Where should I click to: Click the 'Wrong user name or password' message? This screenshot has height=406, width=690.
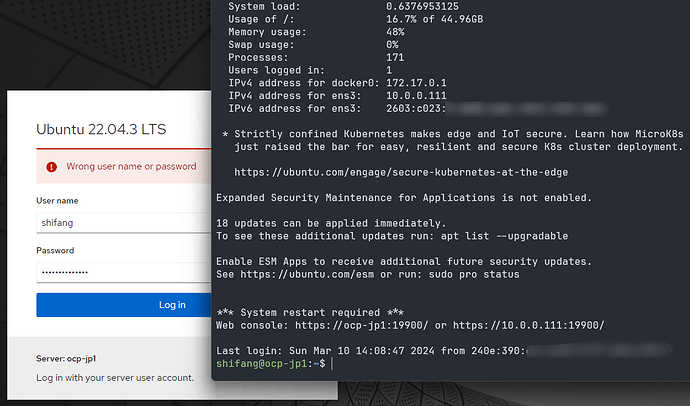131,166
